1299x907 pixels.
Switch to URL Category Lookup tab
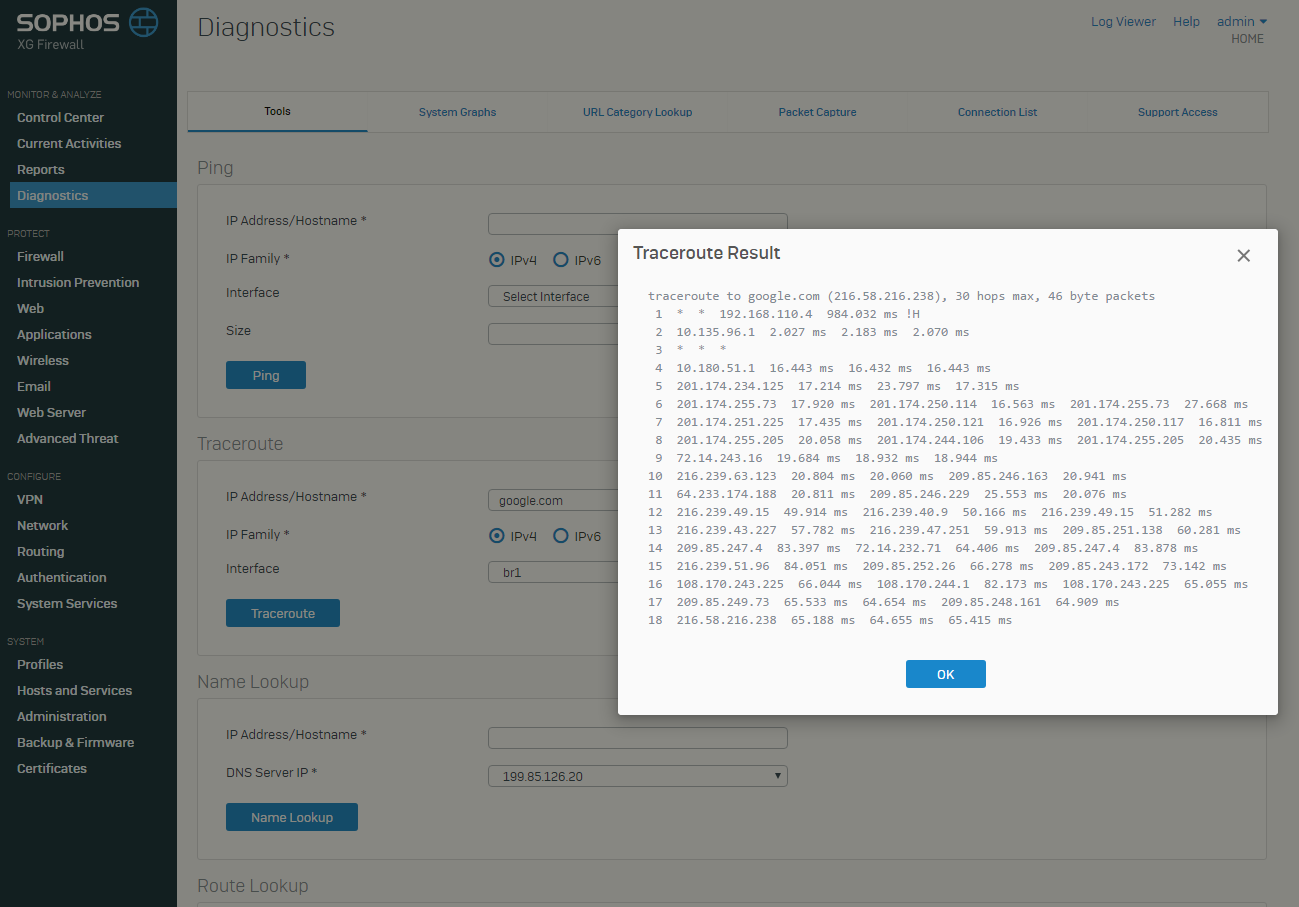tap(637, 112)
